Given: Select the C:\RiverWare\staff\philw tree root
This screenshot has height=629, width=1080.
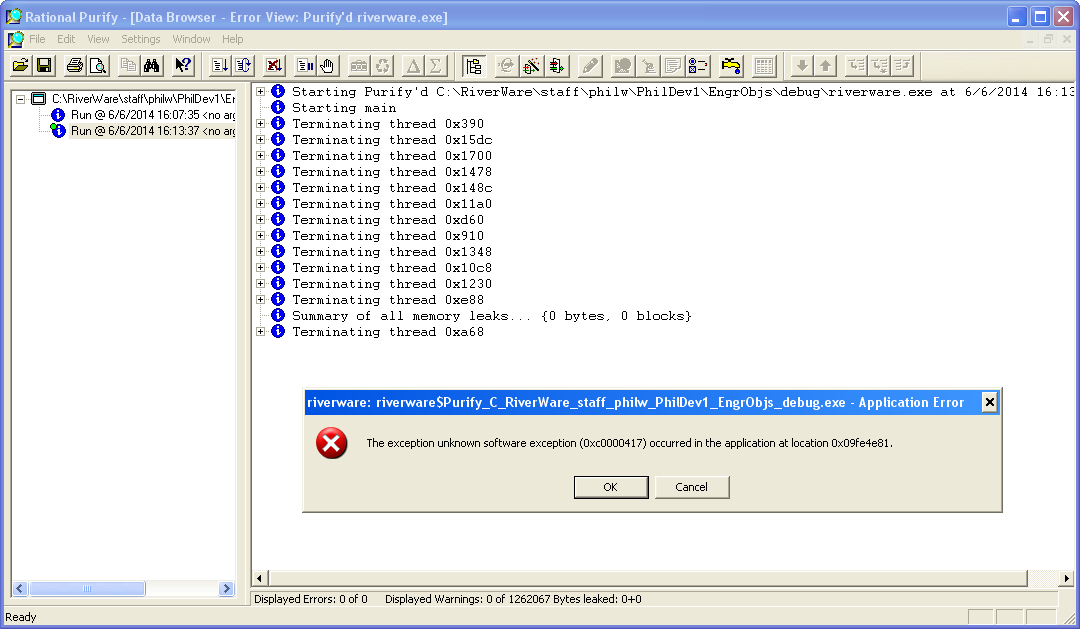Looking at the screenshot, I should tap(143, 99).
